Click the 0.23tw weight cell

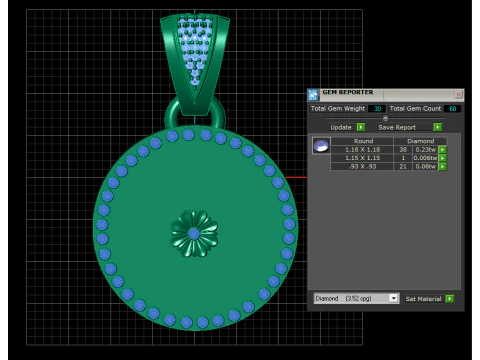coord(425,150)
